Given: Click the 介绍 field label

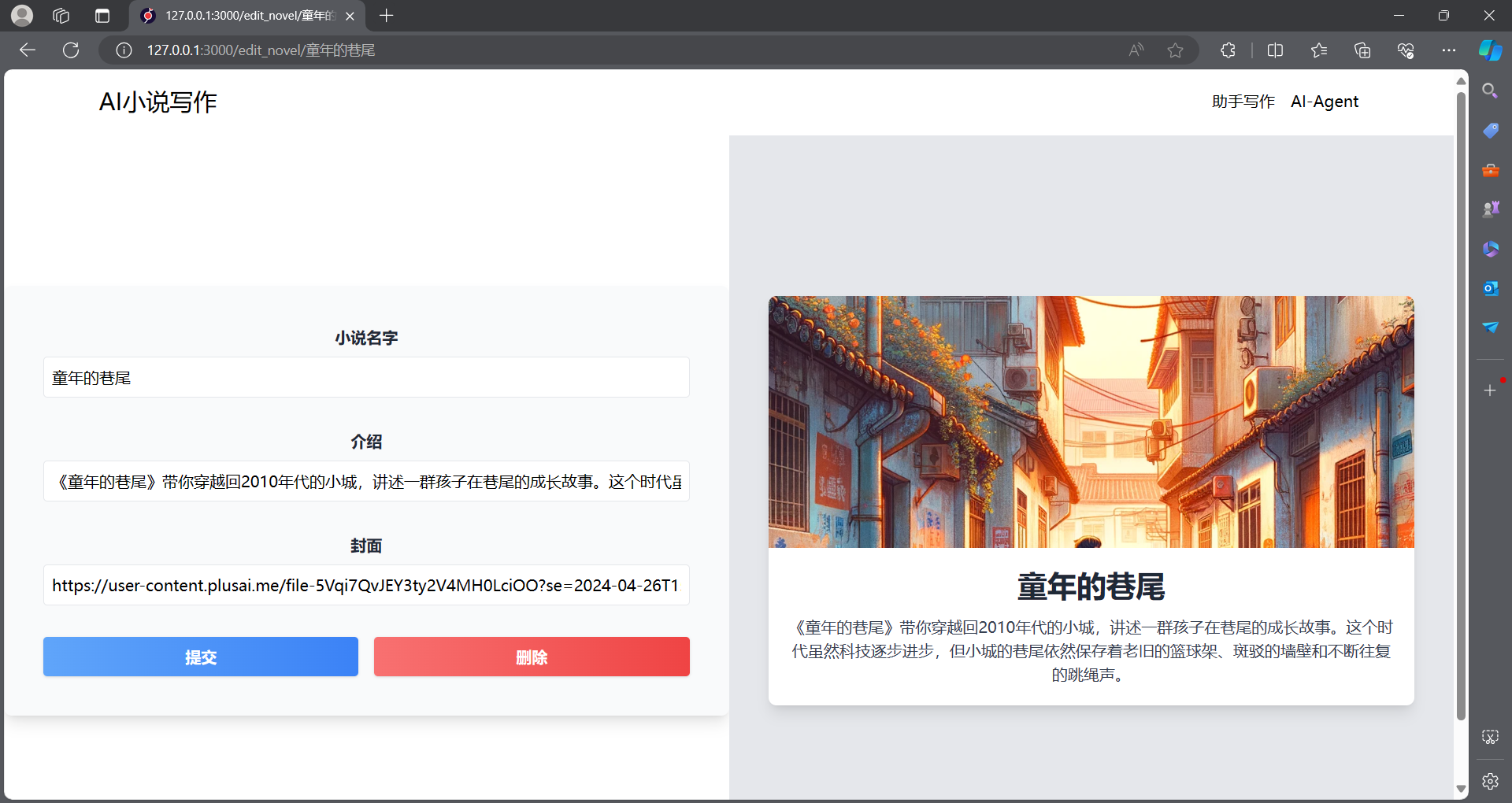Looking at the screenshot, I should 366,442.
